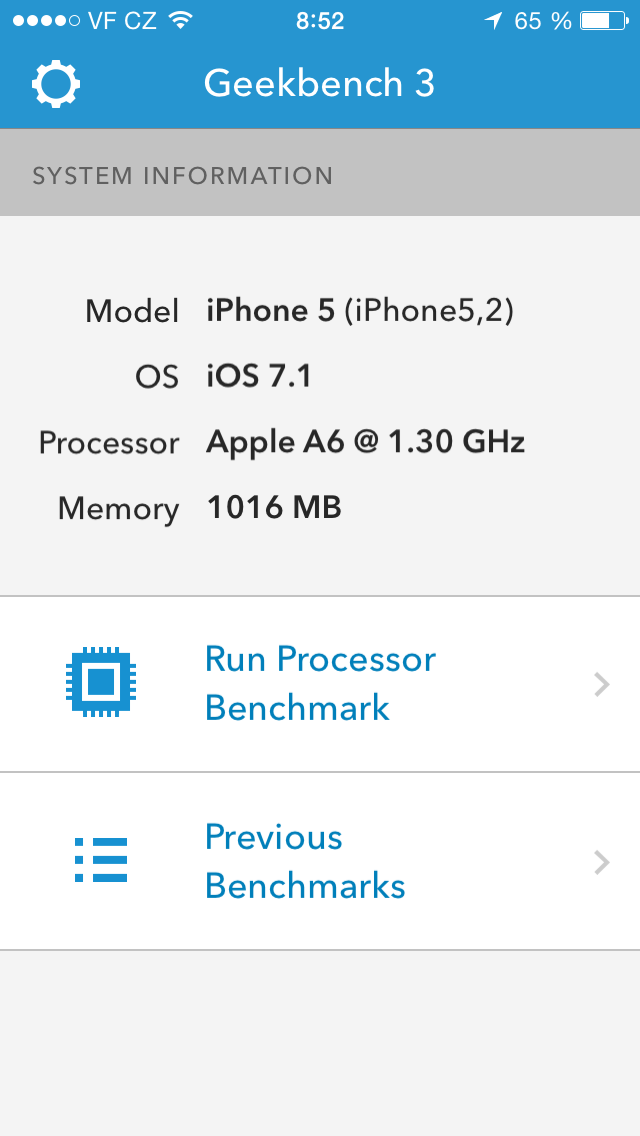
Task: Tap the iOS 7.1 version text
Action: (x=259, y=377)
